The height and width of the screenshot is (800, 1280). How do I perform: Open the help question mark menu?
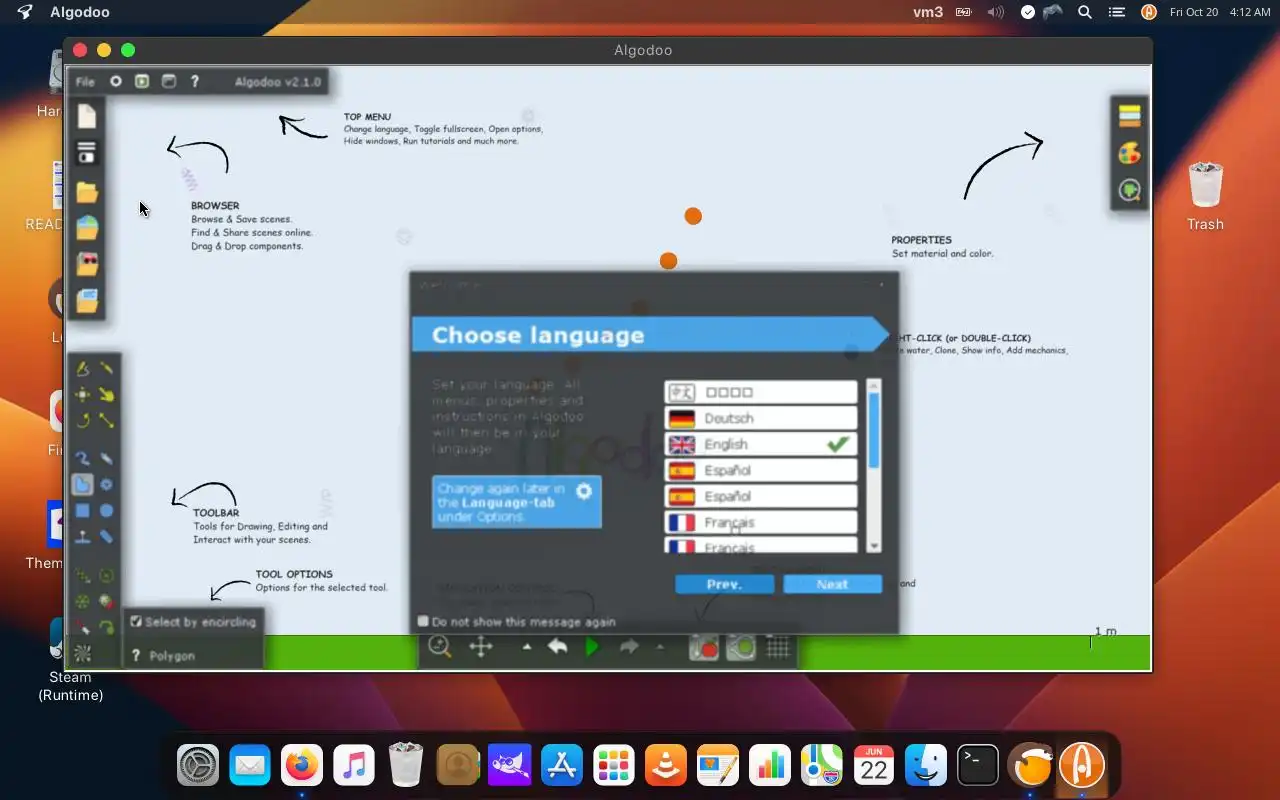(195, 81)
